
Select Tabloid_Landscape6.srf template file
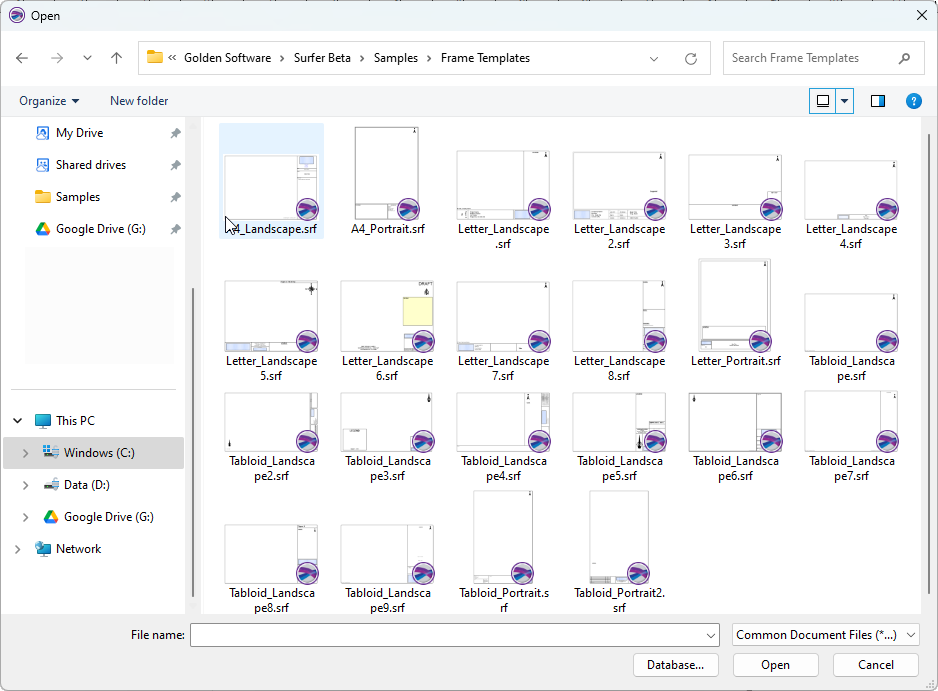(735, 422)
